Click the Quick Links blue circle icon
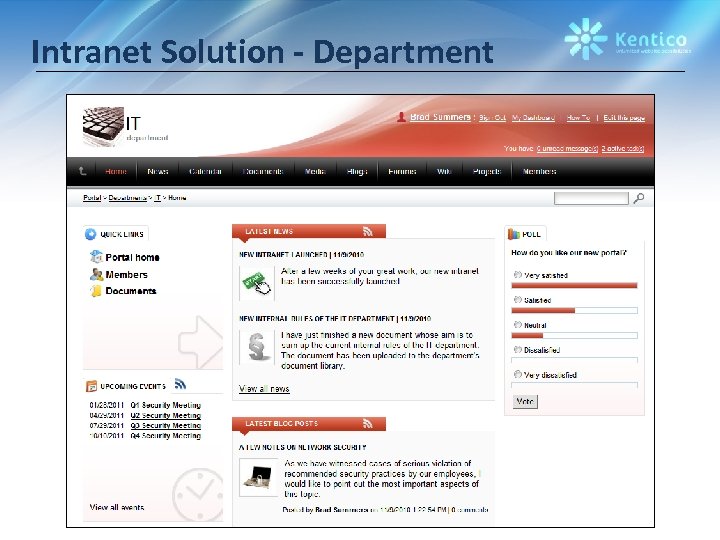The image size is (720, 540). point(90,234)
